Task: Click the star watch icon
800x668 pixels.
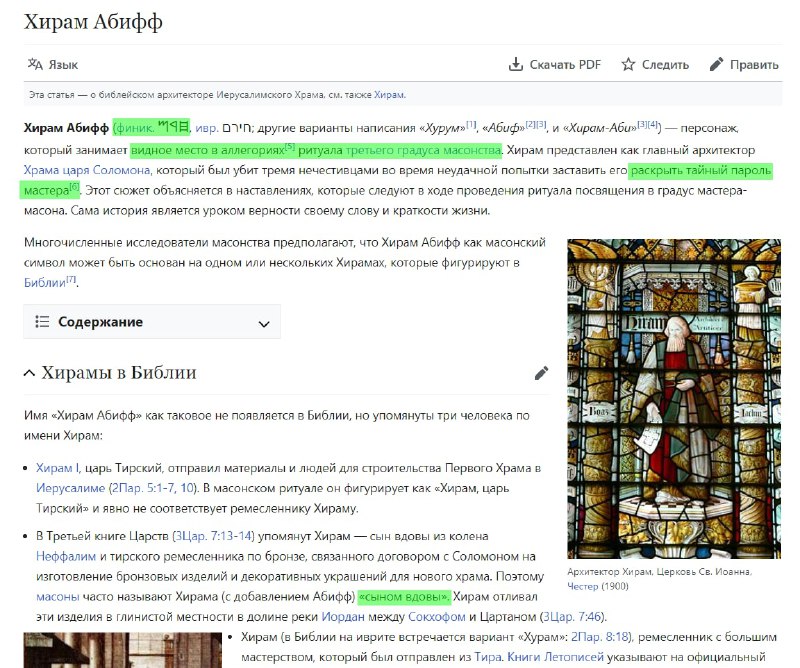Action: (x=628, y=64)
